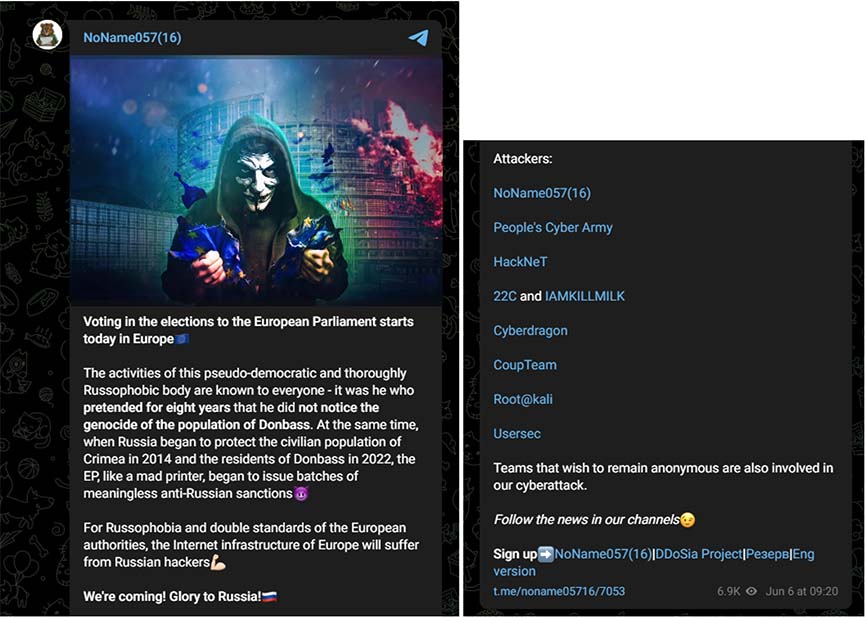Click the Telegram paper plane share icon

(x=419, y=37)
